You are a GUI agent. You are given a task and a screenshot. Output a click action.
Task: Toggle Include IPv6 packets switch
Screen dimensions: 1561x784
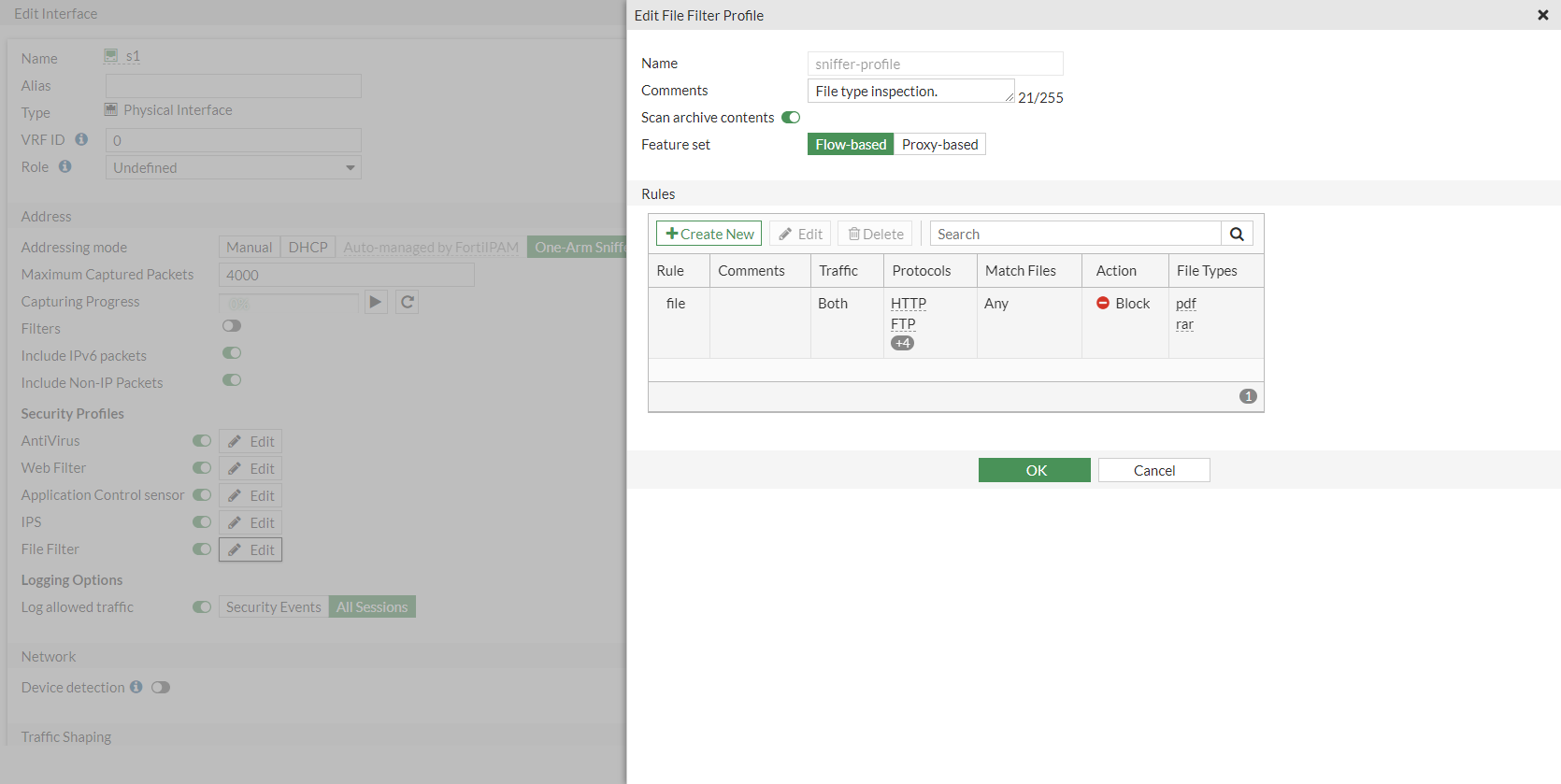coord(232,353)
